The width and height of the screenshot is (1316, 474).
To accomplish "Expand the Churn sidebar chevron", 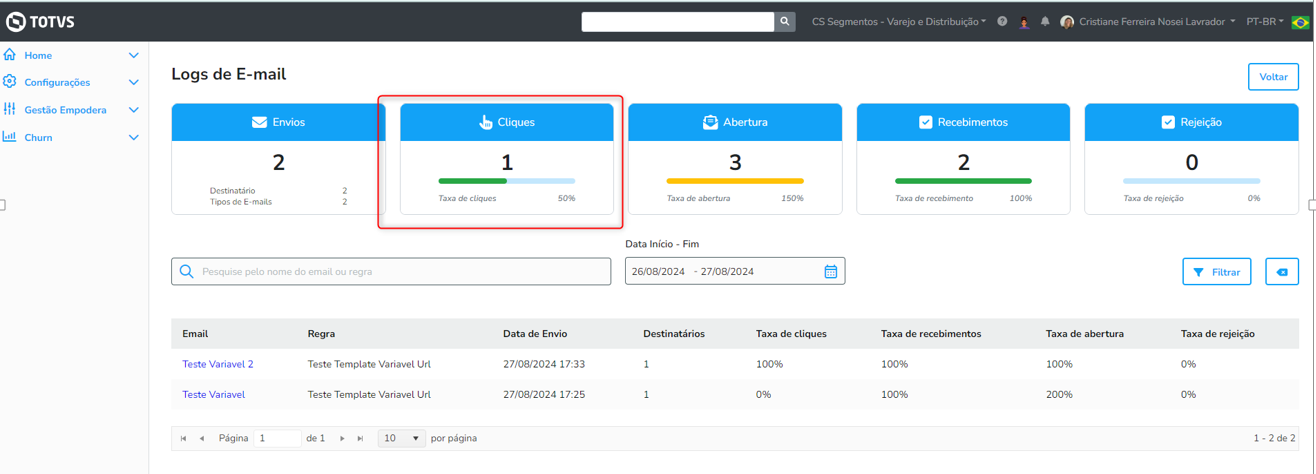I will 134,138.
